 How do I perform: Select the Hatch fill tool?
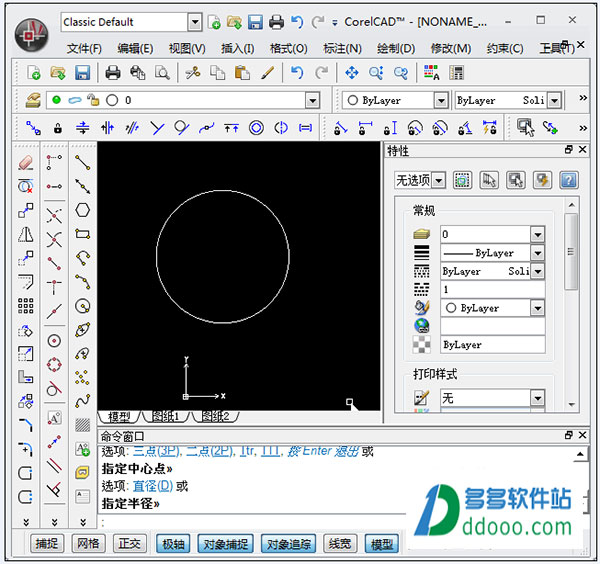(82, 425)
